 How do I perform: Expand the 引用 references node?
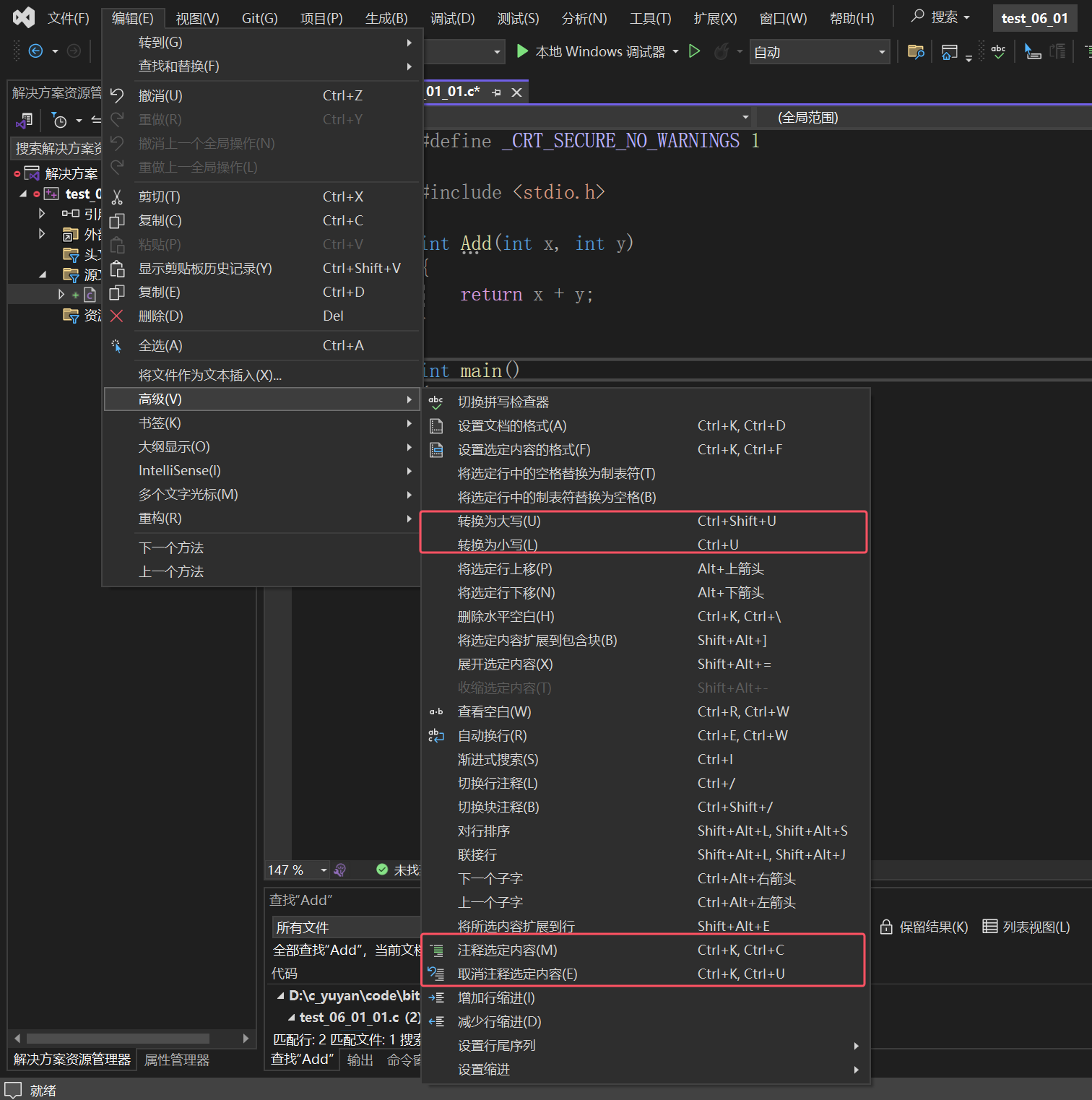coord(42,214)
